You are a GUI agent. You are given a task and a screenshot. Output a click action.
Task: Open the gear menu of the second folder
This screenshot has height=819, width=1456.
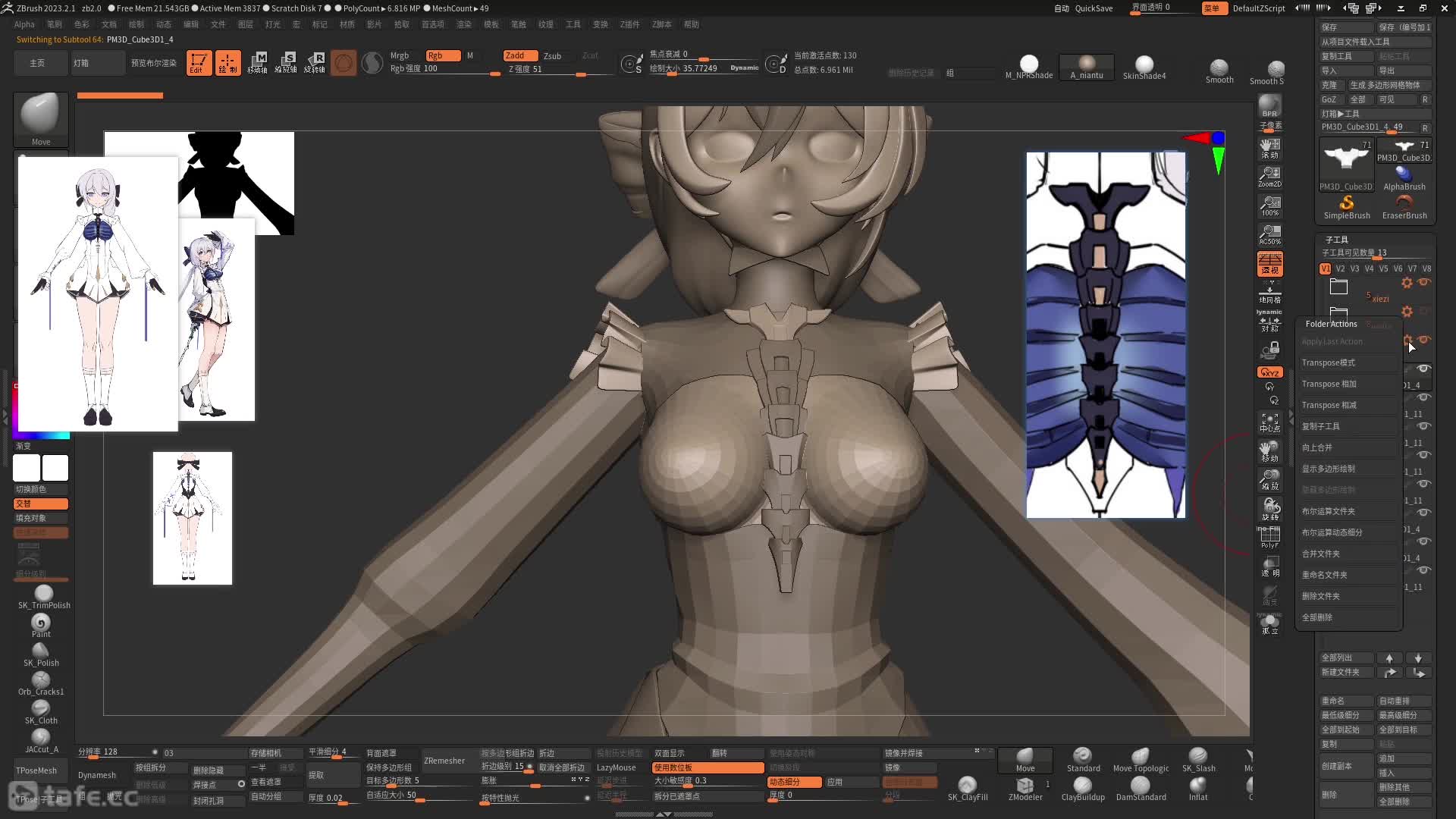point(1407,312)
